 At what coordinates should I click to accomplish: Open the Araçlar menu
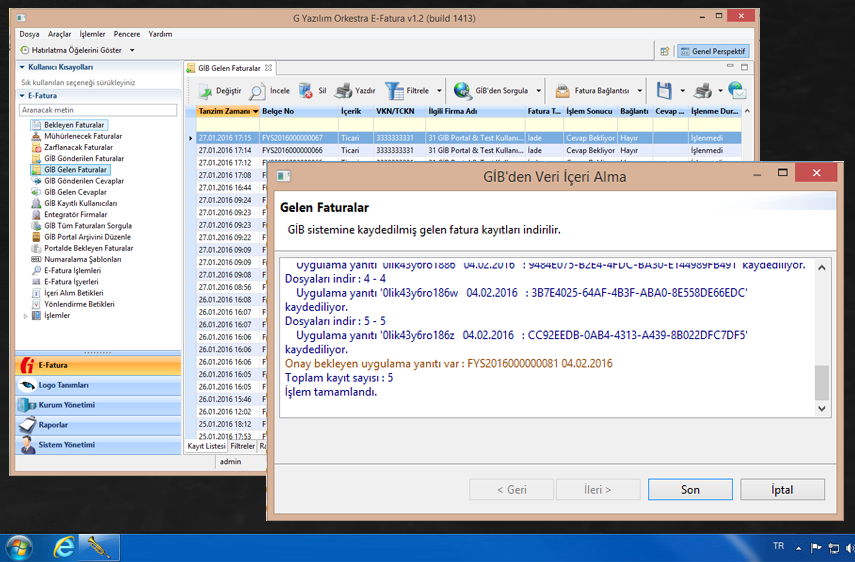click(59, 34)
